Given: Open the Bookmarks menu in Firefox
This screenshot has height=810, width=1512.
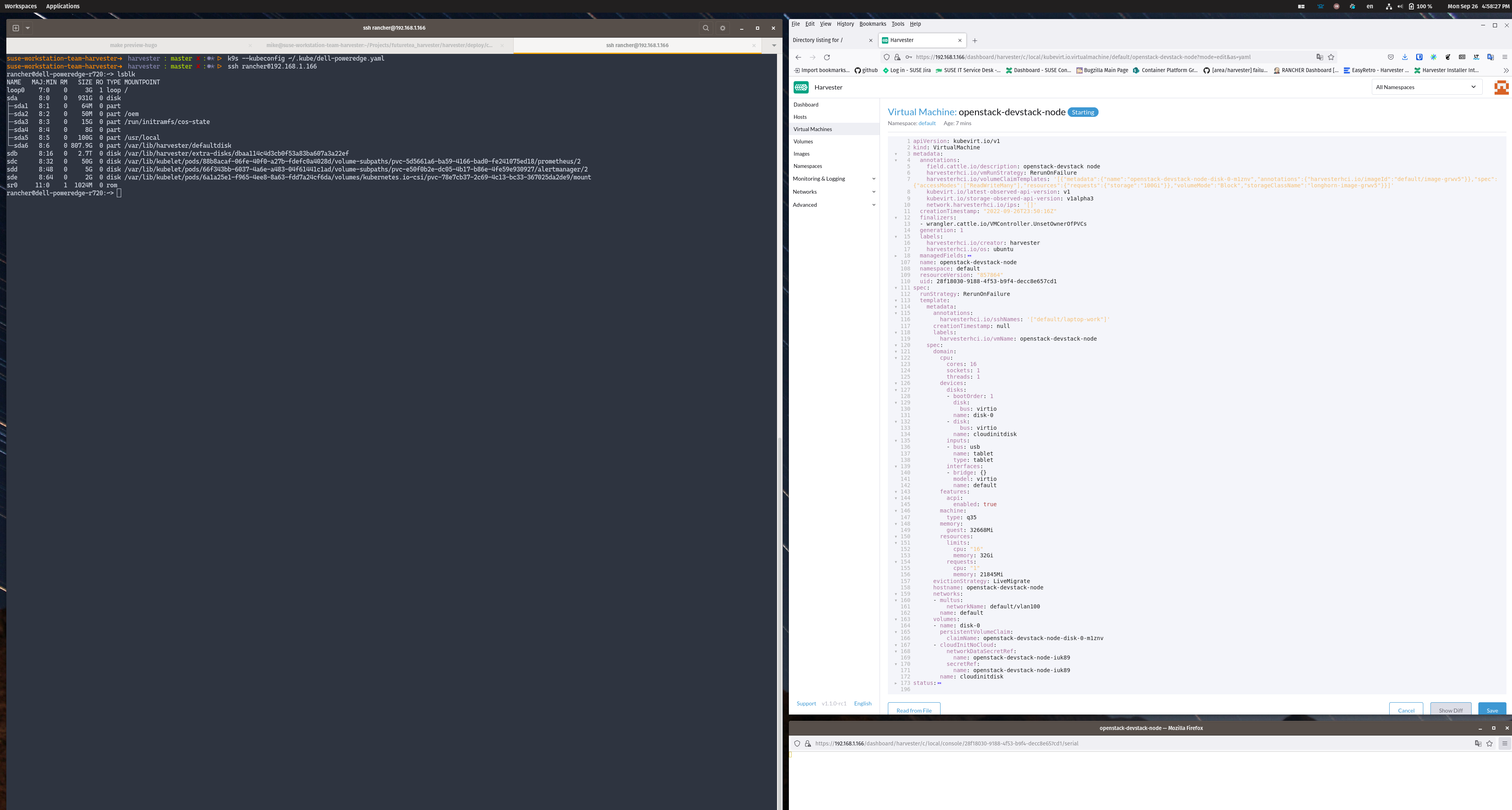Looking at the screenshot, I should (872, 24).
